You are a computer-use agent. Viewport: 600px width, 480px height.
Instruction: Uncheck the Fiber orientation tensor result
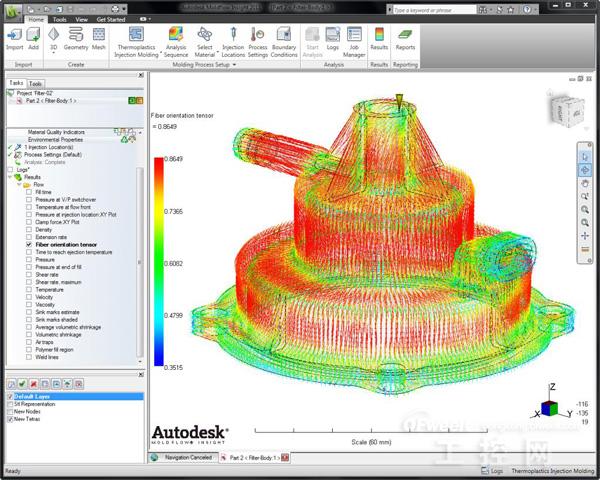29,244
